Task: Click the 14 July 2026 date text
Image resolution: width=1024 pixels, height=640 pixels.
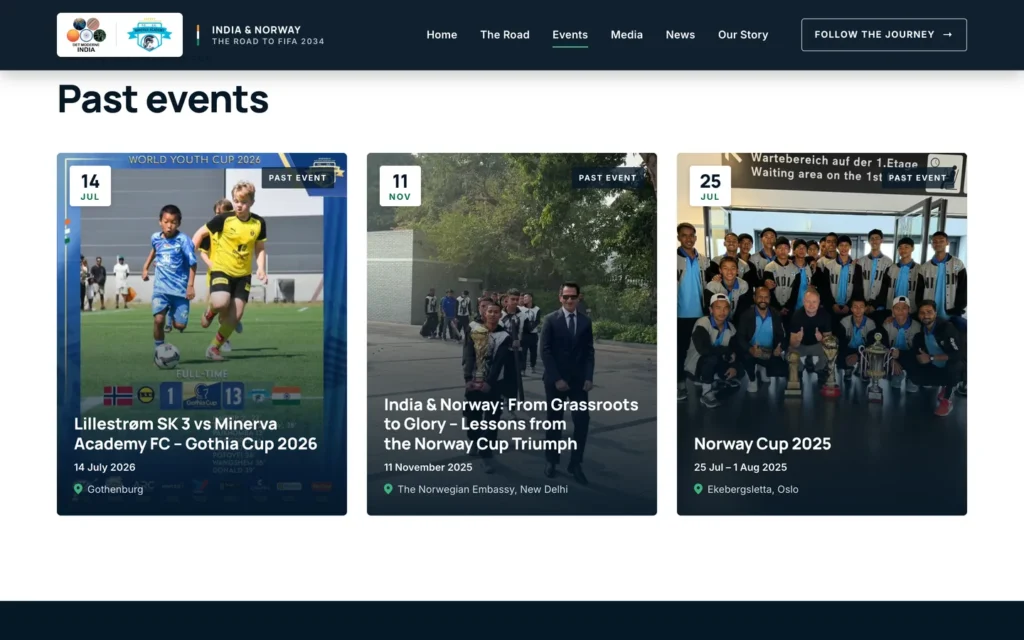Action: tap(104, 467)
